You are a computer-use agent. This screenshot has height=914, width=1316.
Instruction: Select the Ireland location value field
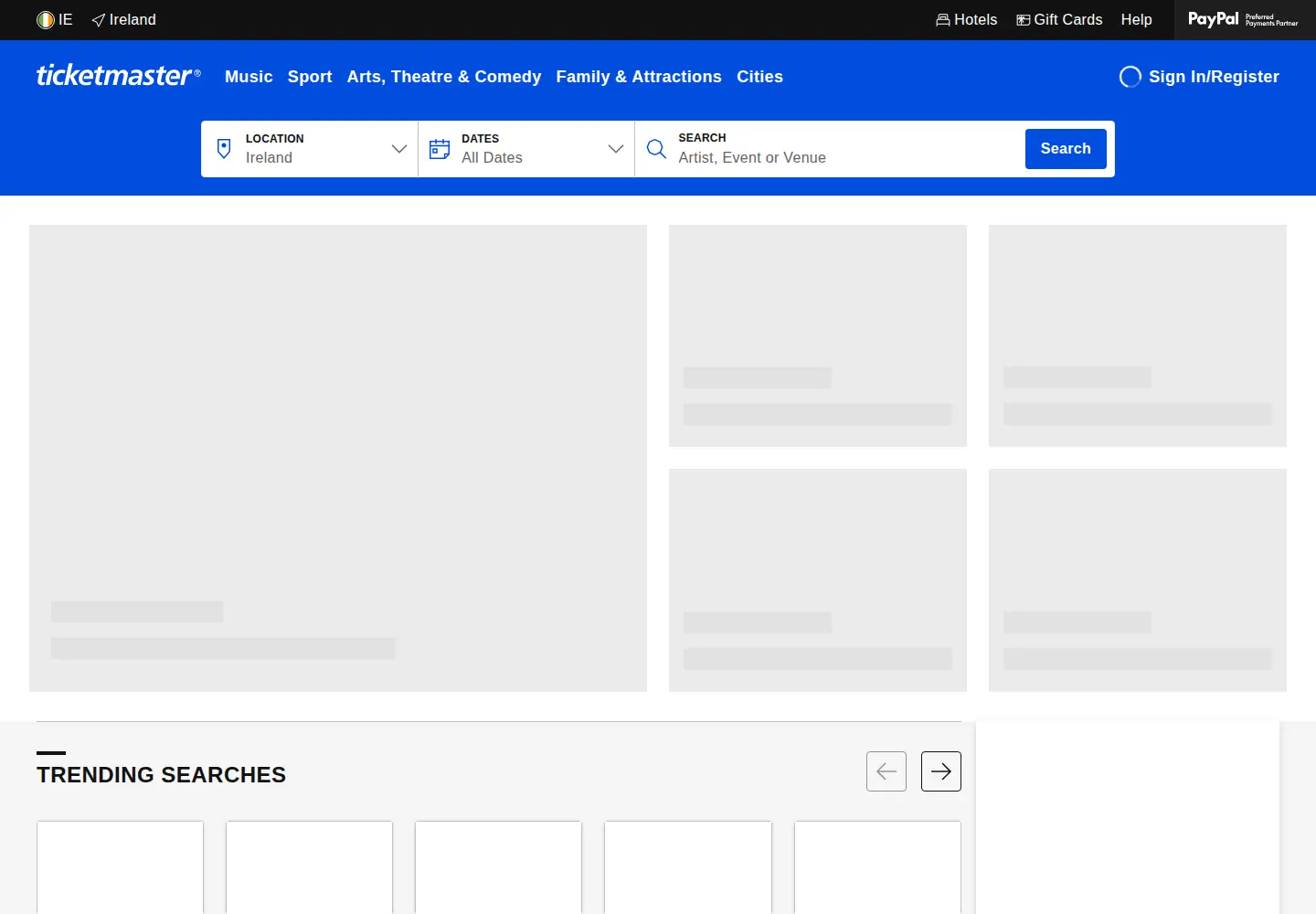tap(269, 158)
